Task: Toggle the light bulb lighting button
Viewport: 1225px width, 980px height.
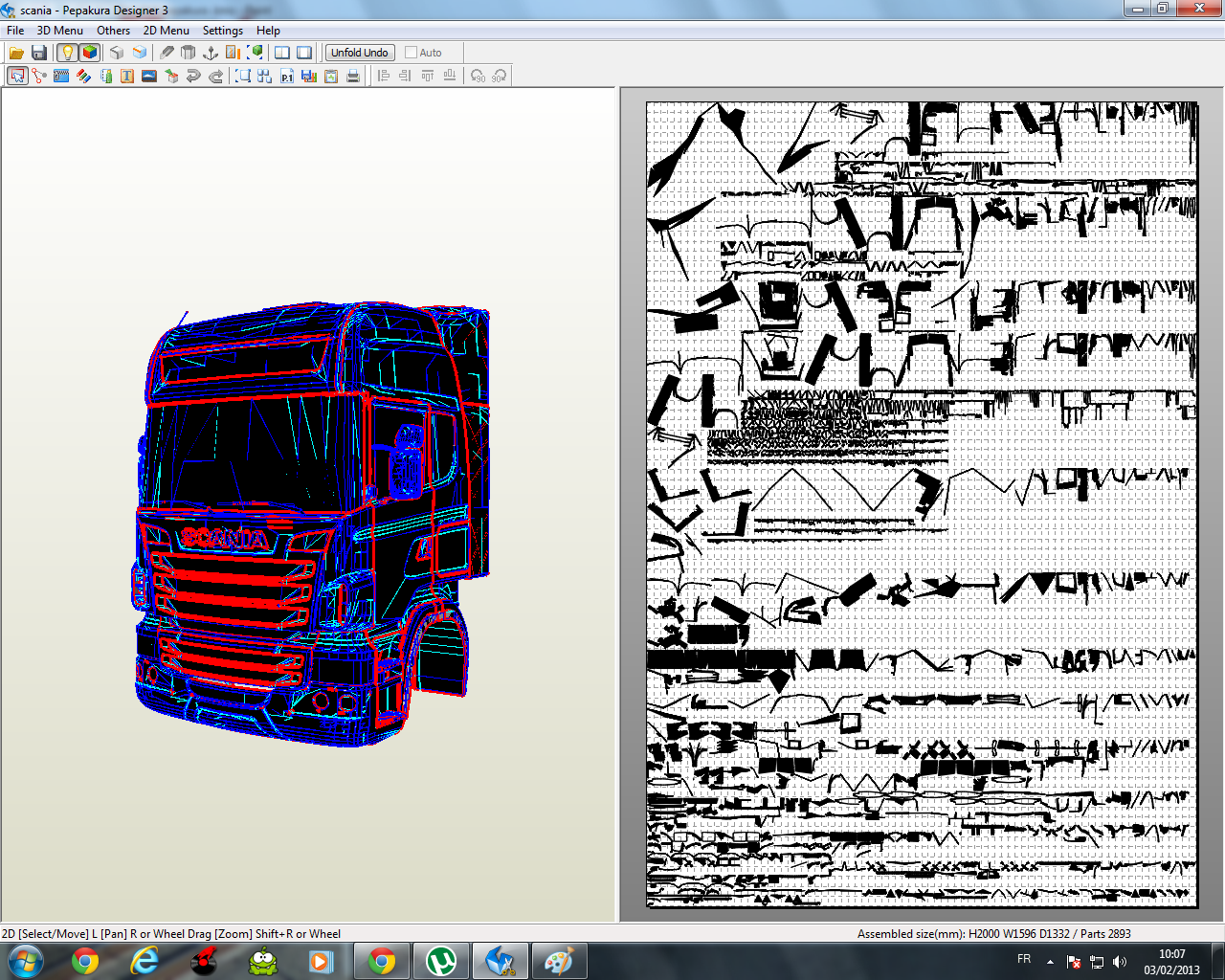Action: (x=67, y=53)
